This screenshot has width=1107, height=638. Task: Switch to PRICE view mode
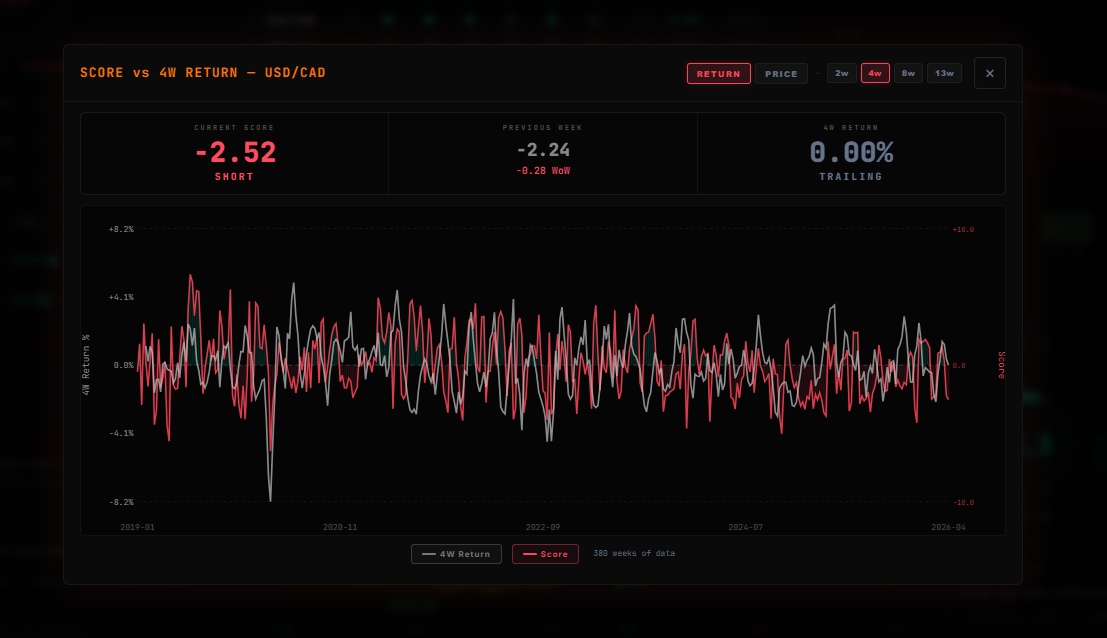pyautogui.click(x=781, y=73)
